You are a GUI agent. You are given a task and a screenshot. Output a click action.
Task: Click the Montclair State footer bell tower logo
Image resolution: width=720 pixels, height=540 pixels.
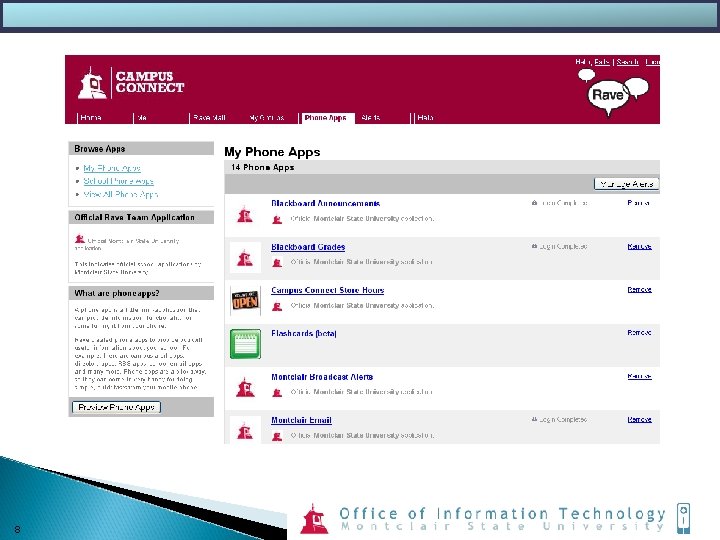tap(314, 519)
